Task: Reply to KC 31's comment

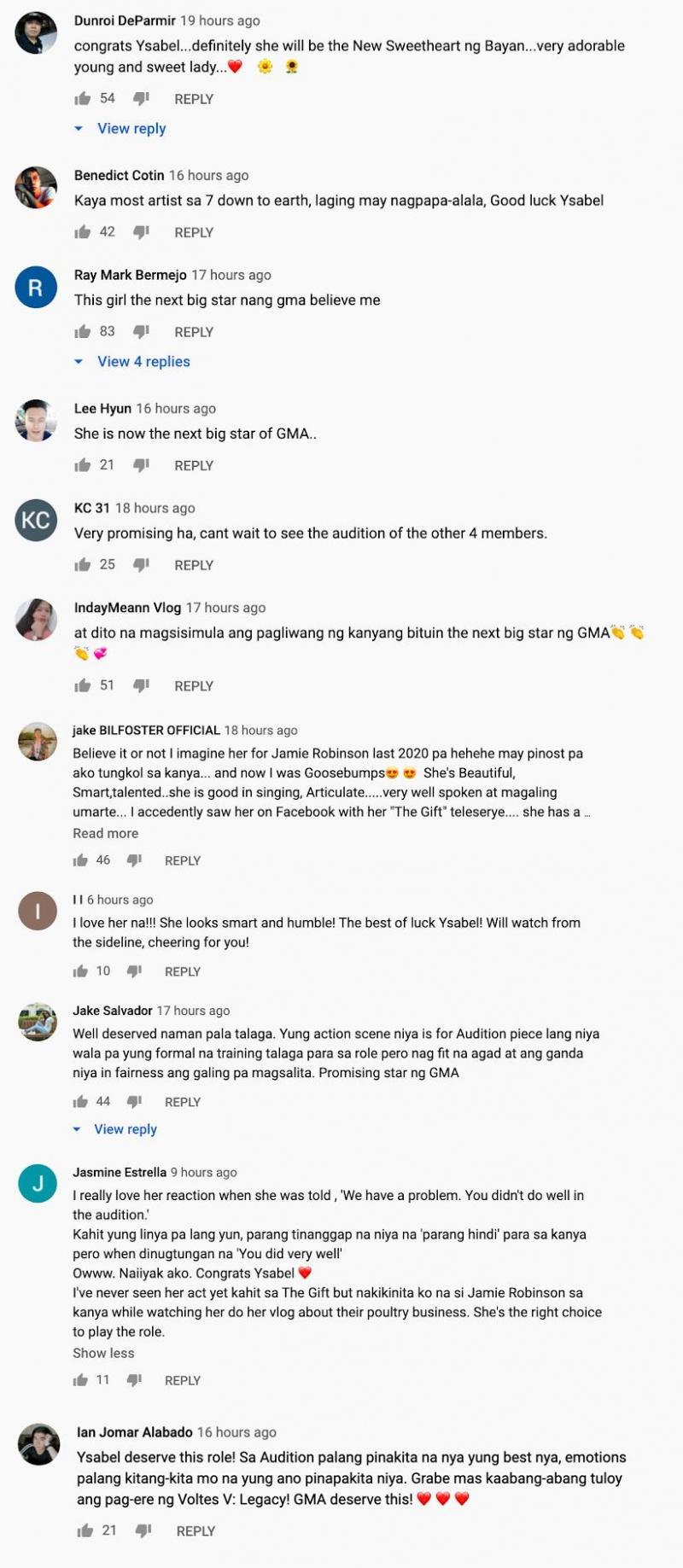Action: 194,565
